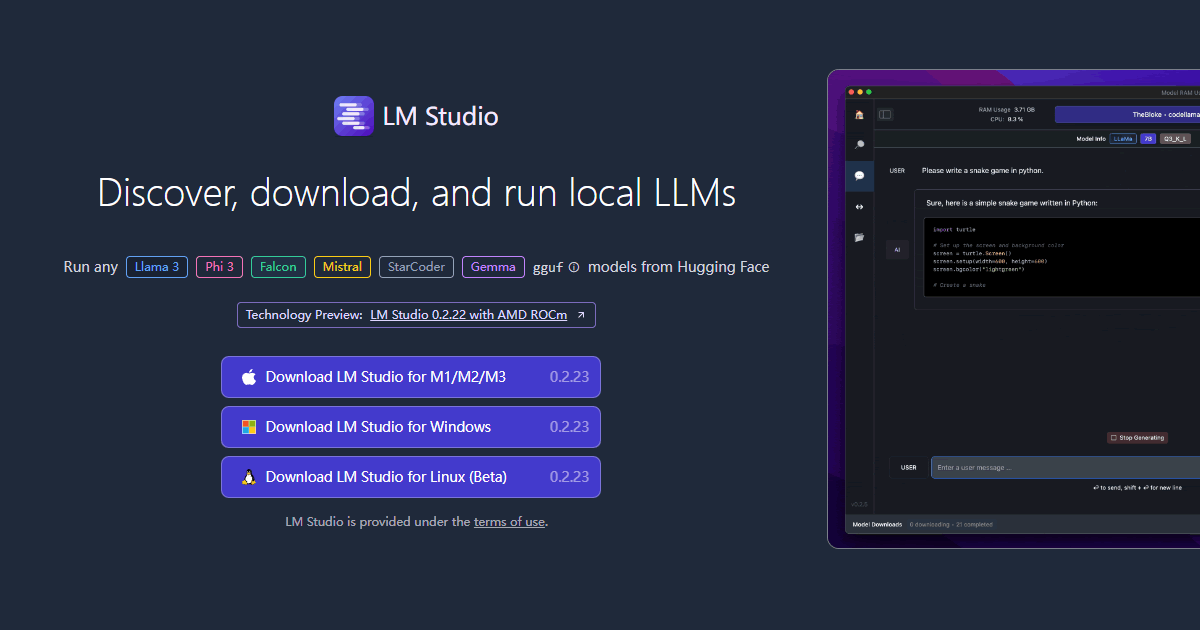
Task: Click 'models from Hugging Face' text
Action: 679,267
